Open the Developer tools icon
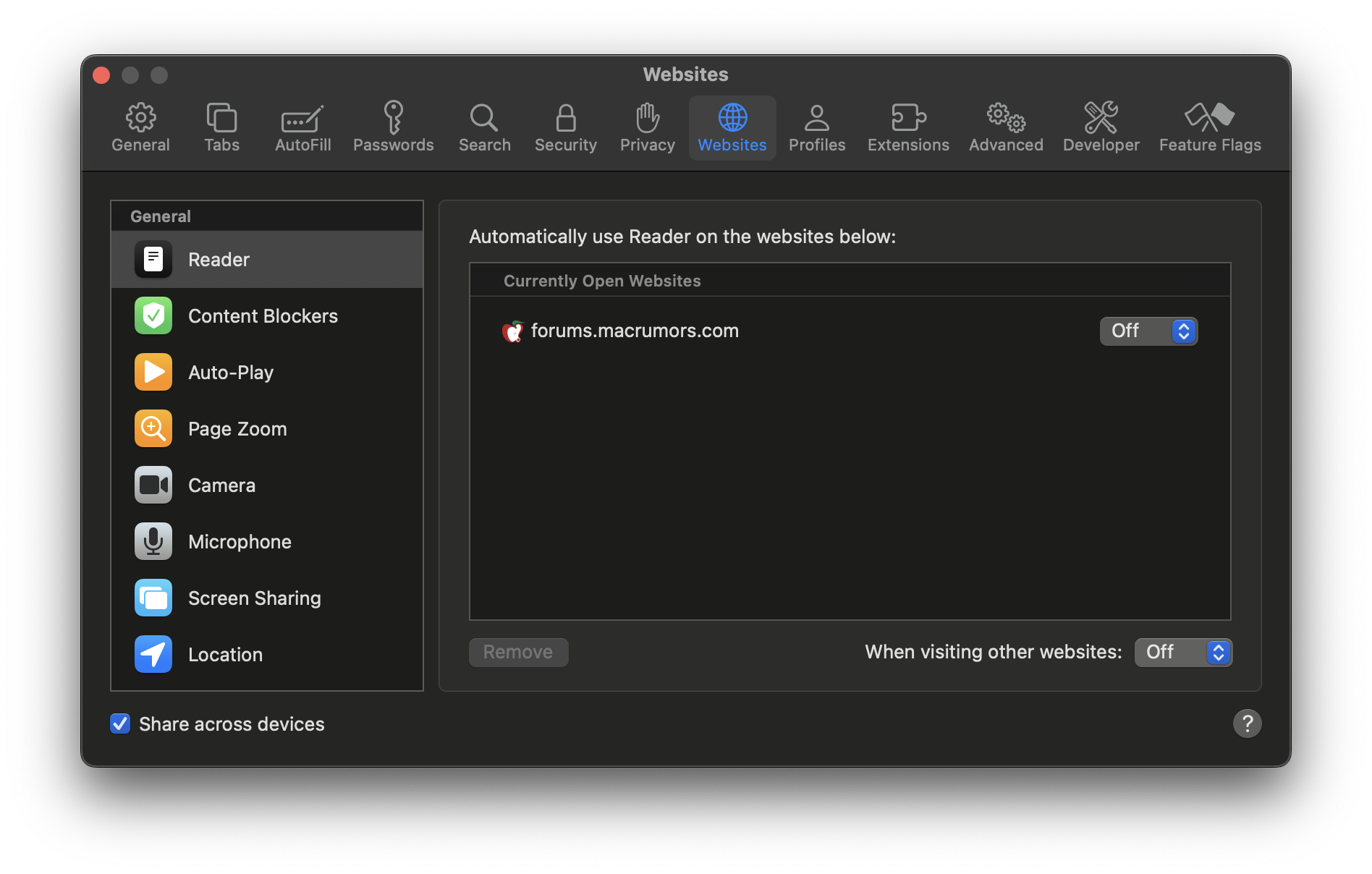The image size is (1372, 874). (x=1101, y=117)
